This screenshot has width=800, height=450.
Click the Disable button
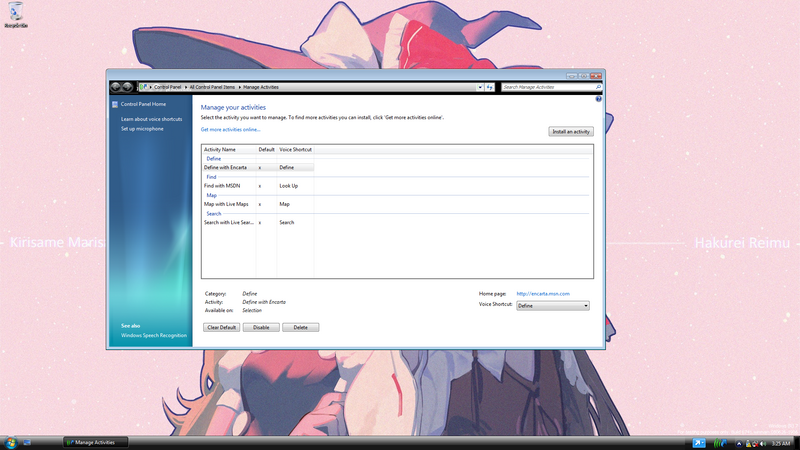260,327
